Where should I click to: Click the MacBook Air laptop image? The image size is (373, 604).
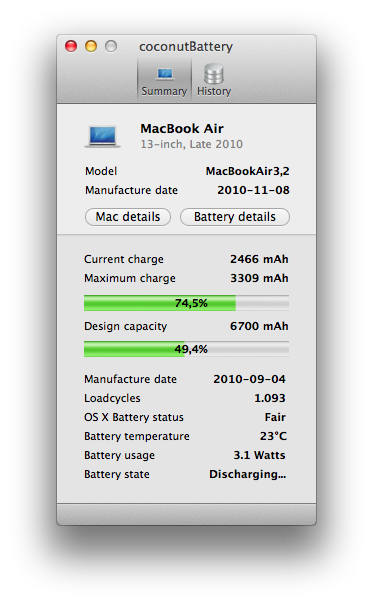(x=102, y=136)
